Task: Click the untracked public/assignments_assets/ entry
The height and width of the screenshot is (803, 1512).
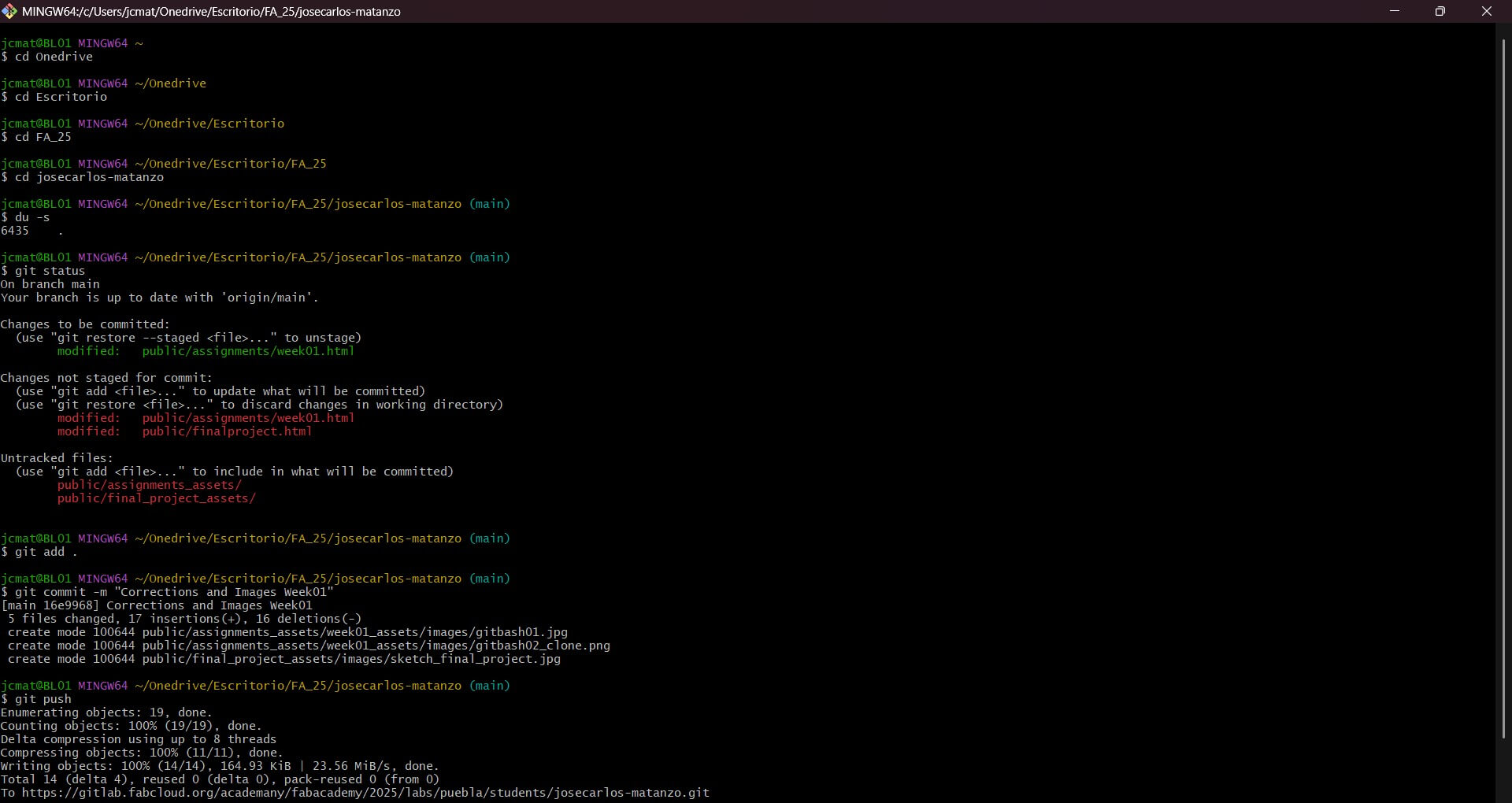Action: (149, 485)
